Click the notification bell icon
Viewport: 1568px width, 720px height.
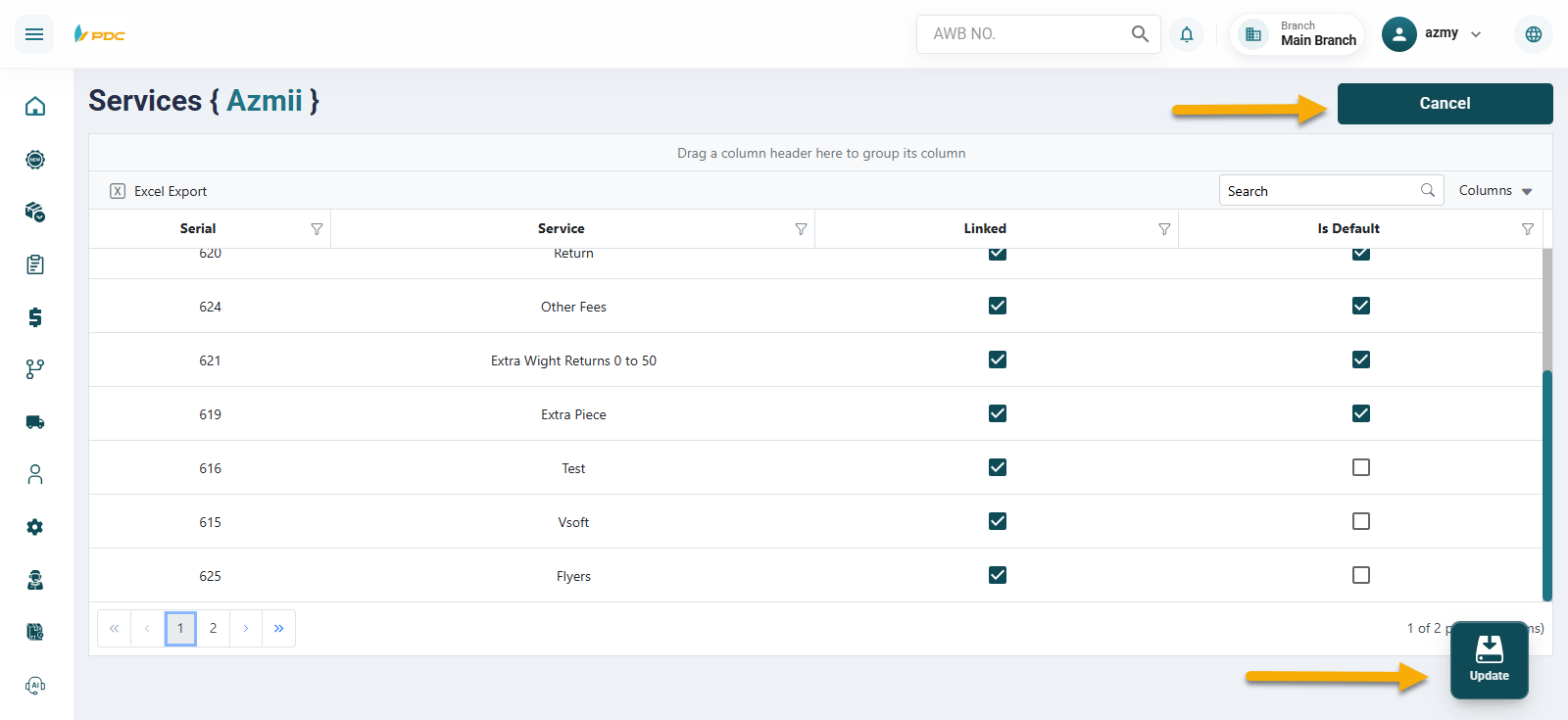[1186, 34]
